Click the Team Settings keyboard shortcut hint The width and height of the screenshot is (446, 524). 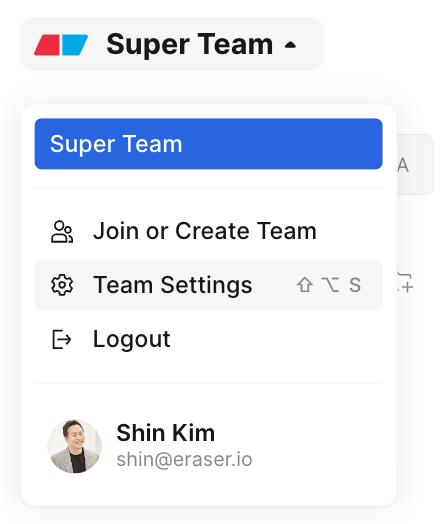329,285
